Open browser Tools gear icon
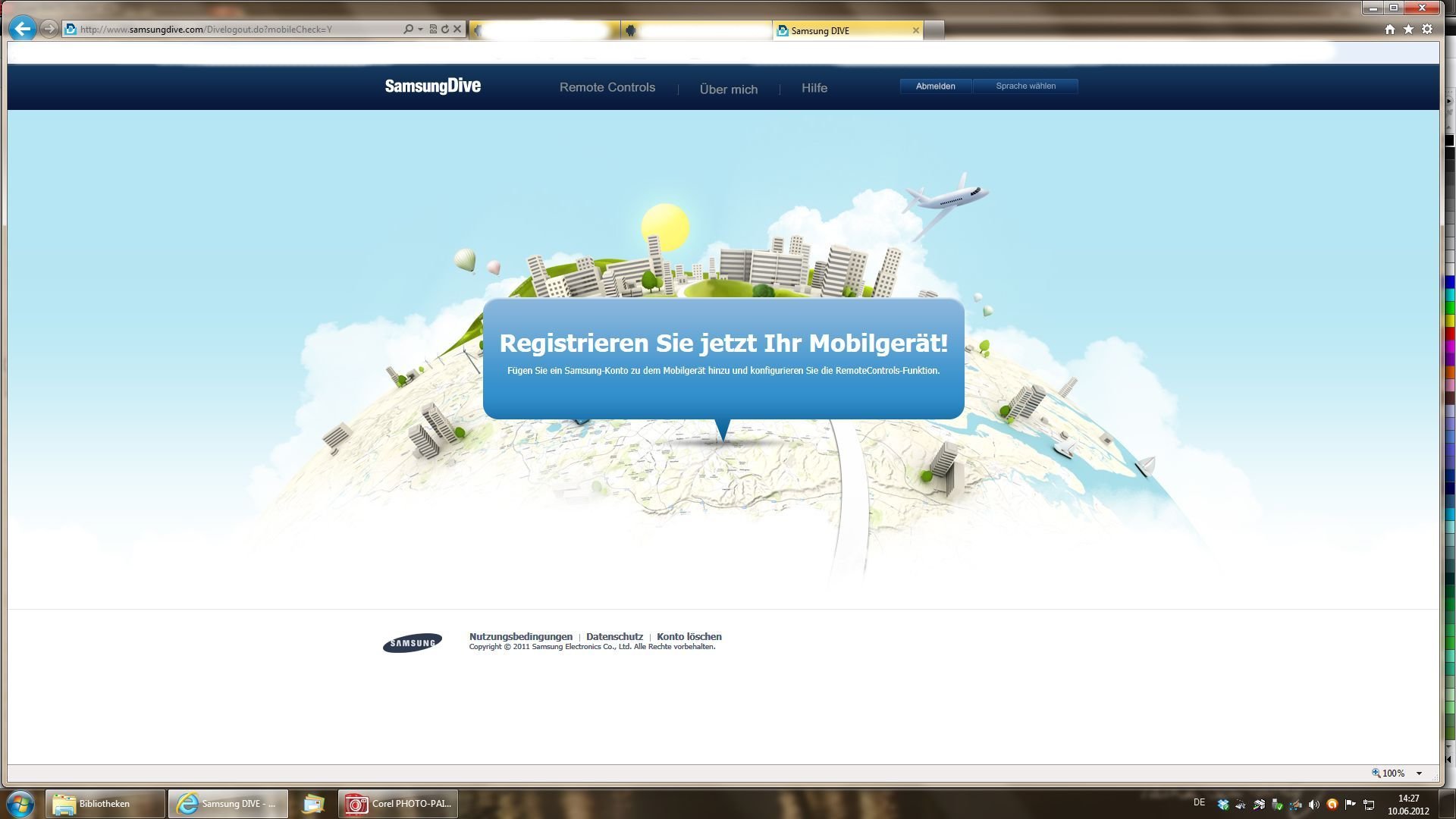The height and width of the screenshot is (819, 1456). (1427, 29)
